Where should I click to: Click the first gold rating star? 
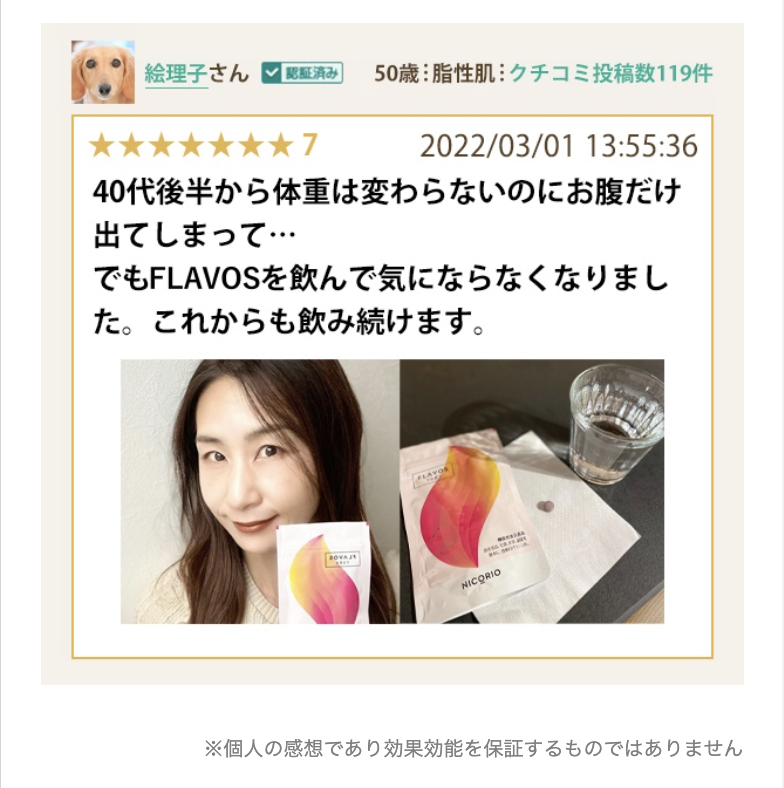[102, 145]
